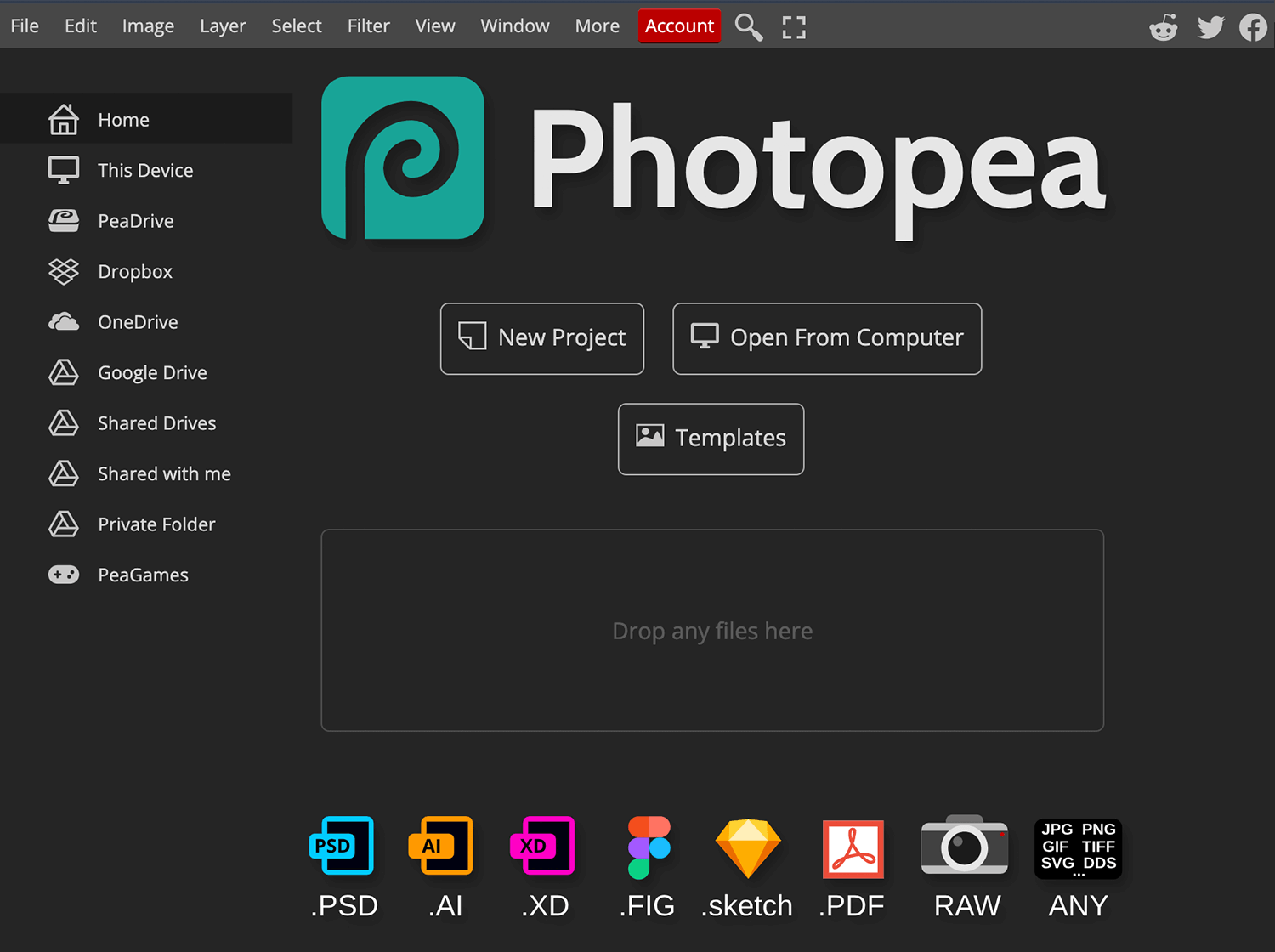The height and width of the screenshot is (952, 1275).
Task: Select Home label in the sidebar
Action: click(123, 120)
